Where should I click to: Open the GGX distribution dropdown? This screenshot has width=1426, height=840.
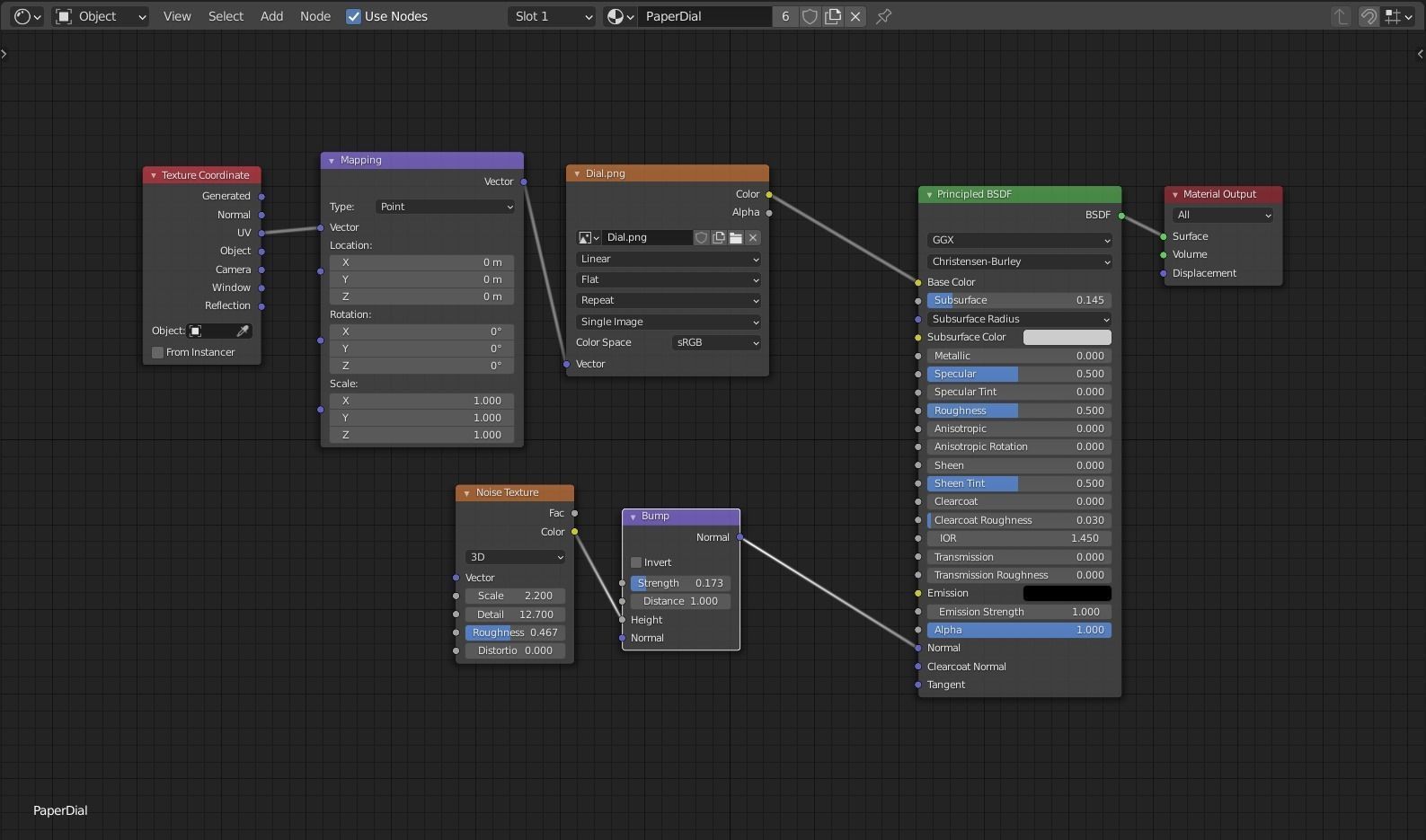coord(1020,240)
